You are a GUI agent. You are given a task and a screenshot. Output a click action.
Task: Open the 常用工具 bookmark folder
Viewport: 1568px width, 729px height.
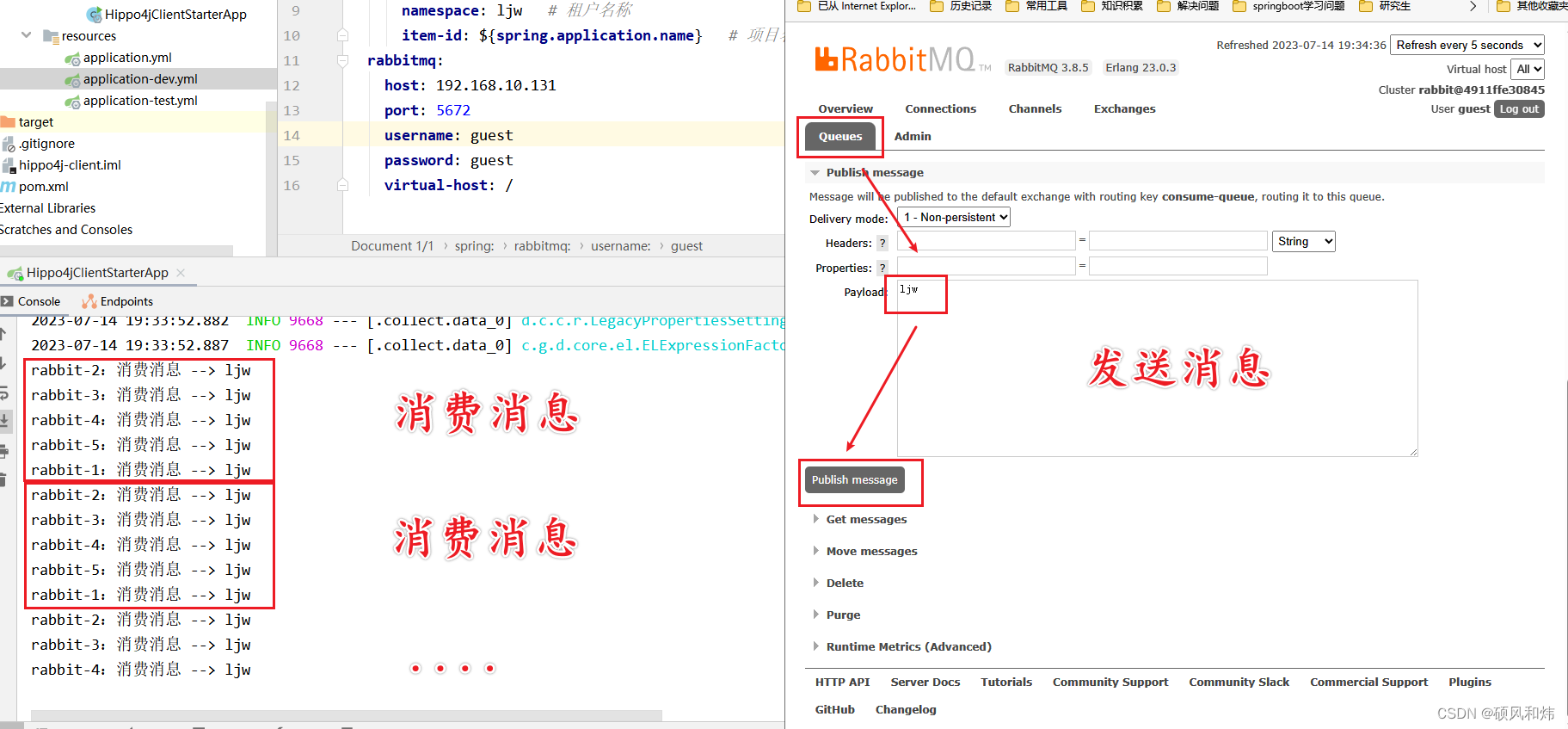pyautogui.click(x=1036, y=6)
